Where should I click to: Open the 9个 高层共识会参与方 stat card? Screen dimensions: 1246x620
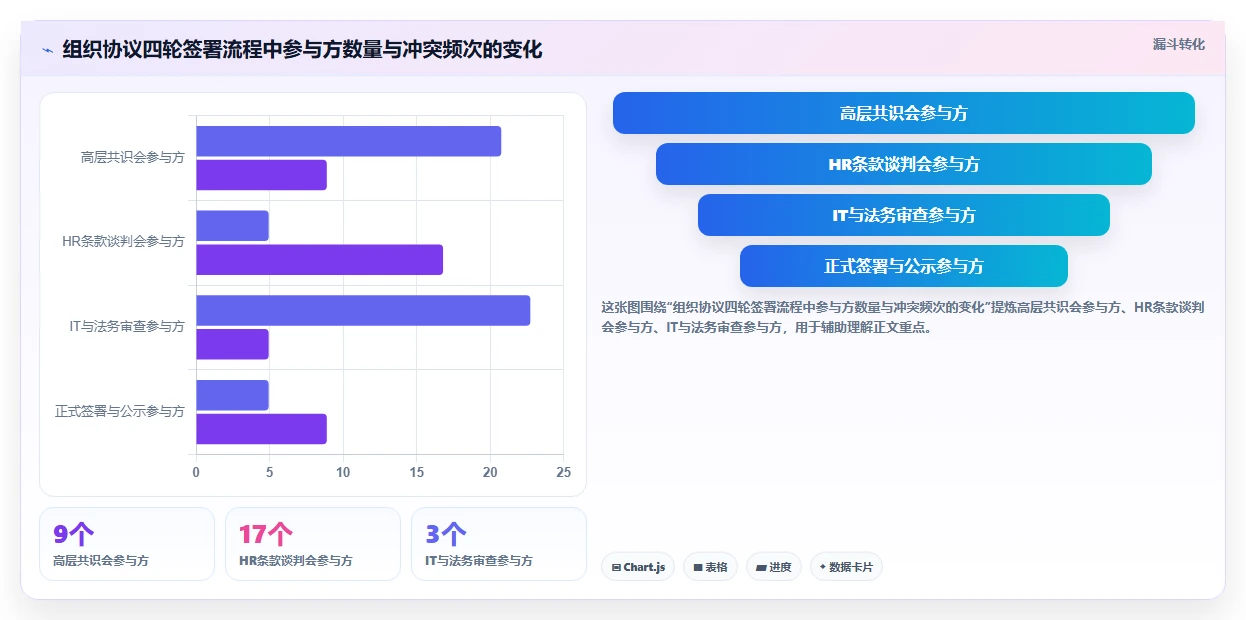[x=127, y=544]
